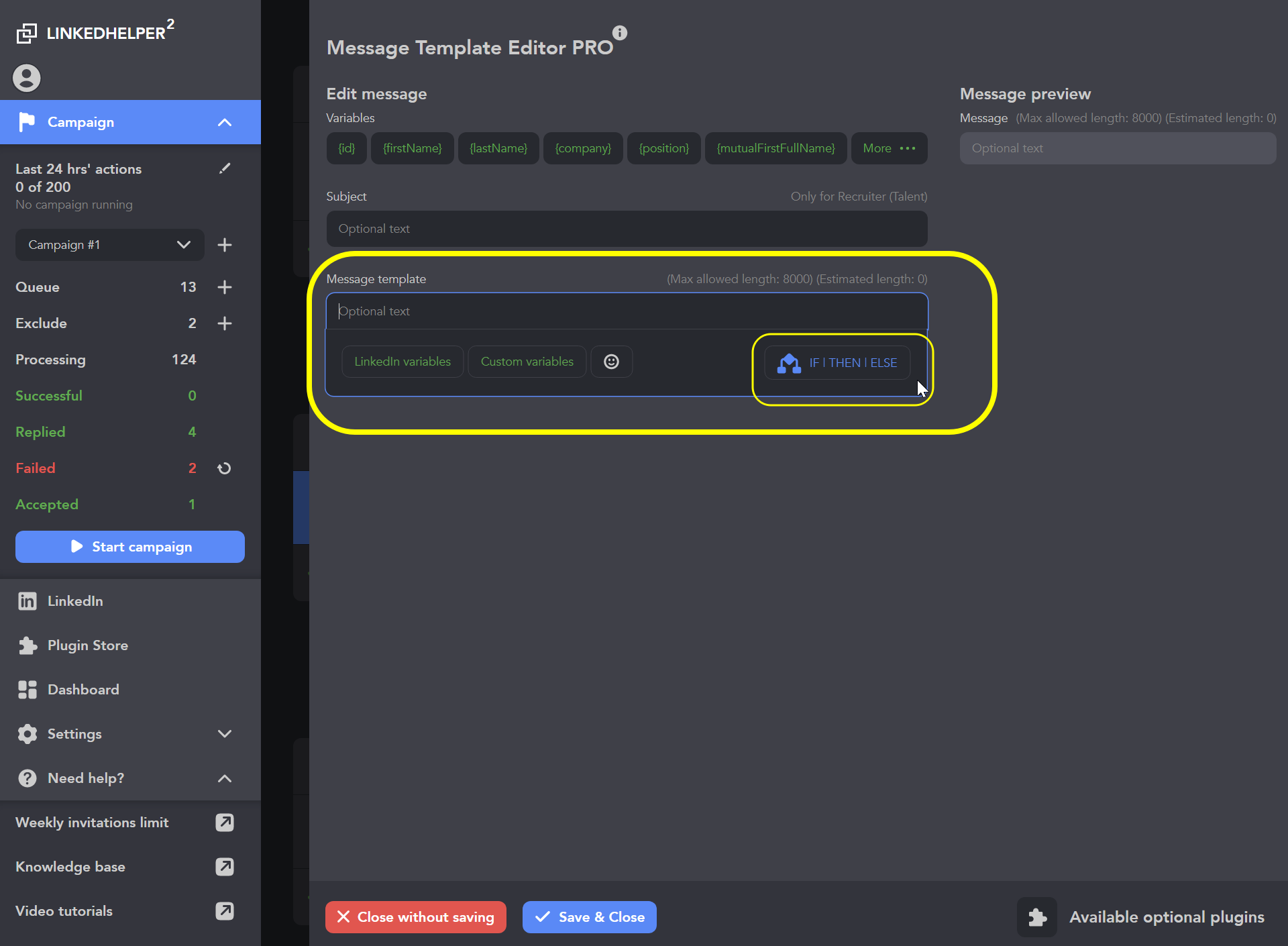
Task: Open Available optional plugins puzzle icon
Action: [x=1037, y=917]
